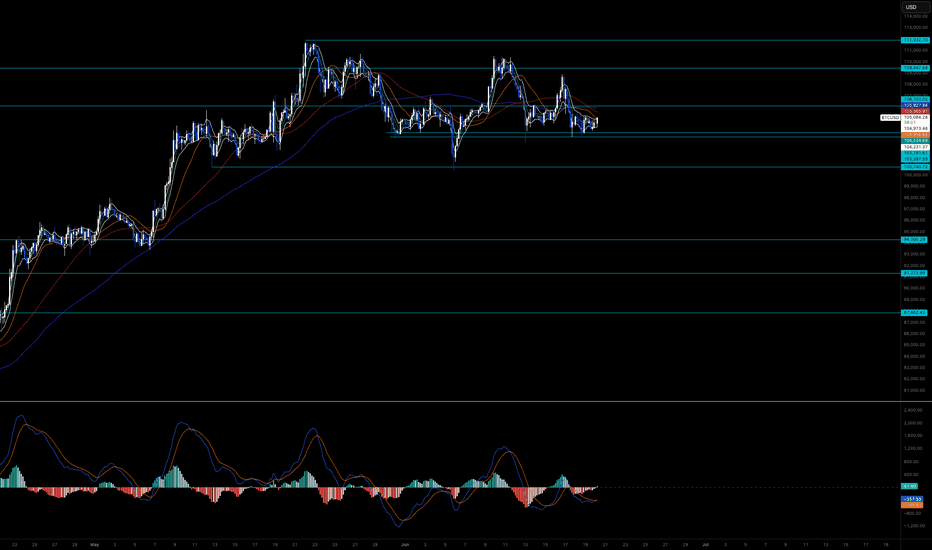Viewport: 932px width, 550px height.
Task: Click the 103,781.61 cyan price label
Action: coord(915,153)
